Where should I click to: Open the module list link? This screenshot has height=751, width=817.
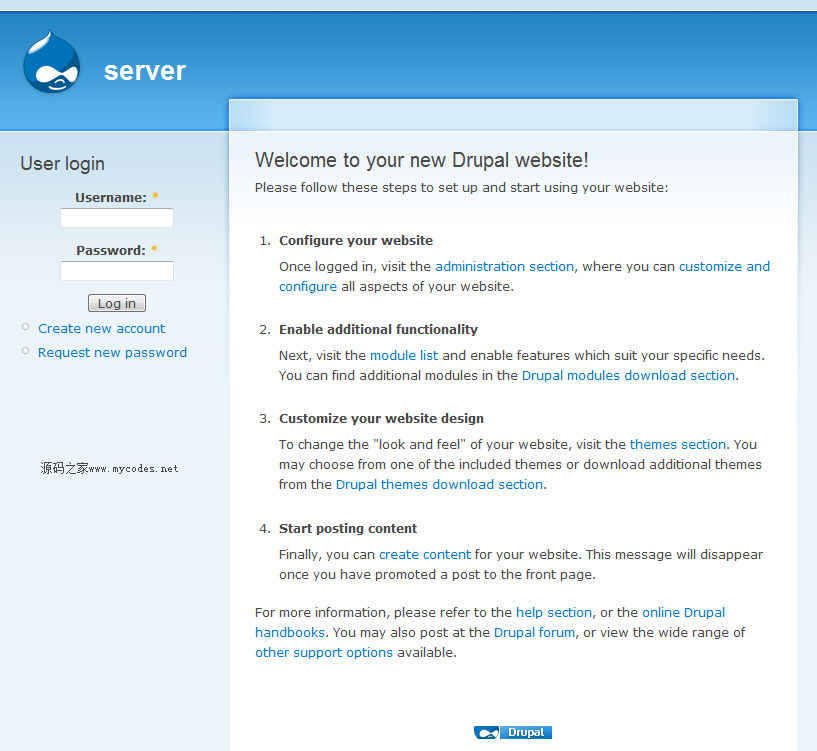pos(404,355)
